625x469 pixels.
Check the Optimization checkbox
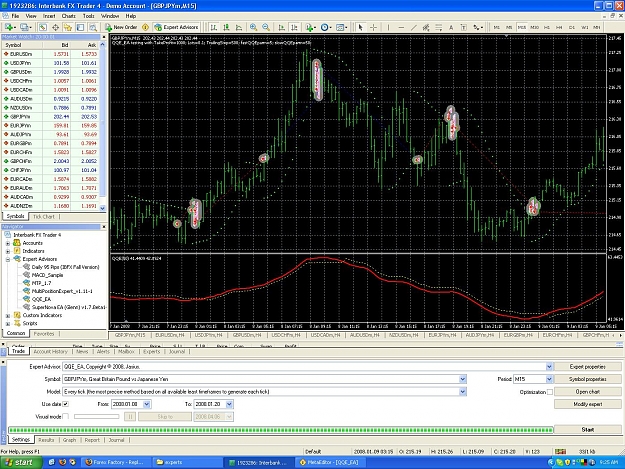point(550,392)
